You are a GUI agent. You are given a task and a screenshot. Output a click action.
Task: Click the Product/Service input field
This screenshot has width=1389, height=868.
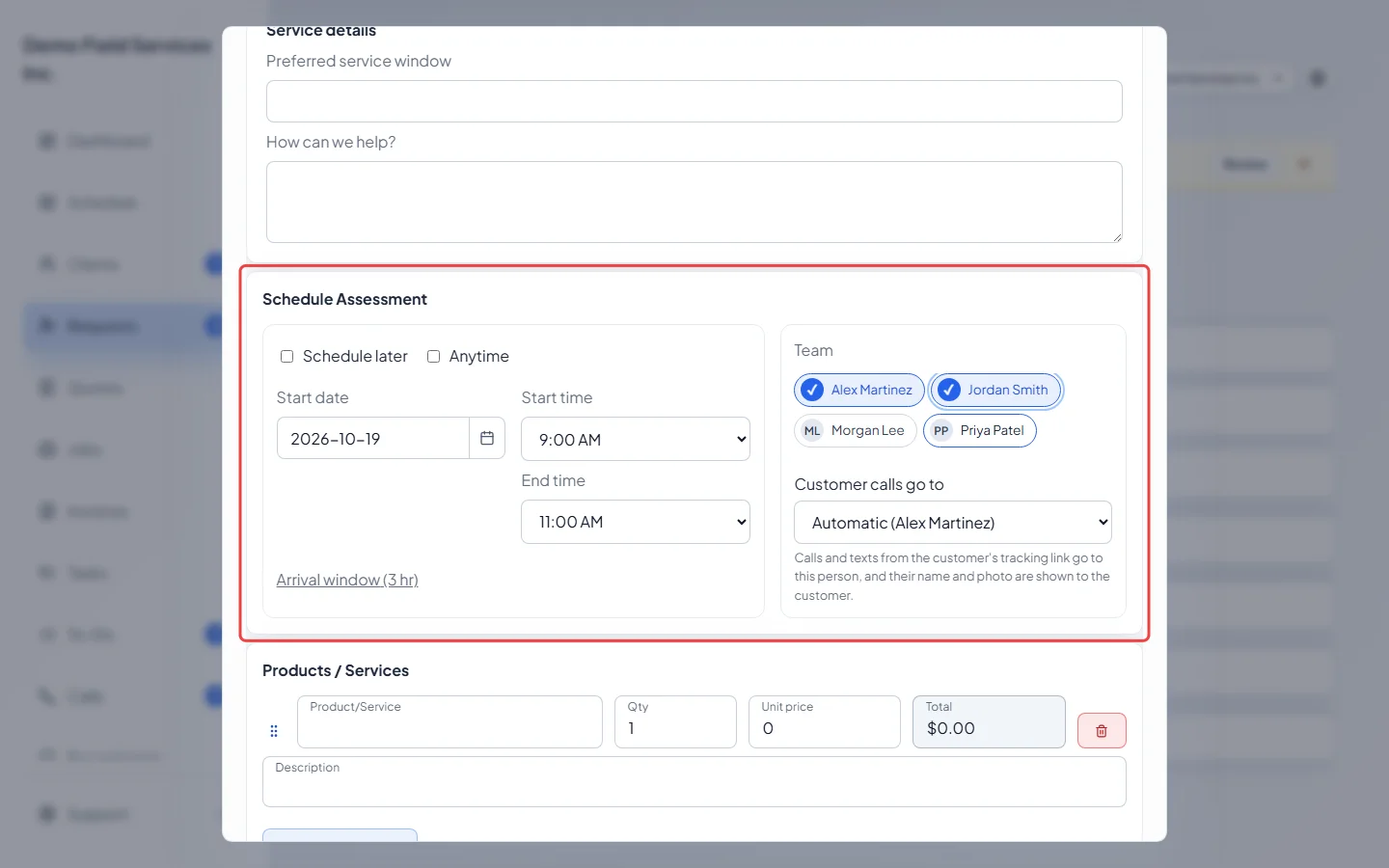tap(449, 721)
